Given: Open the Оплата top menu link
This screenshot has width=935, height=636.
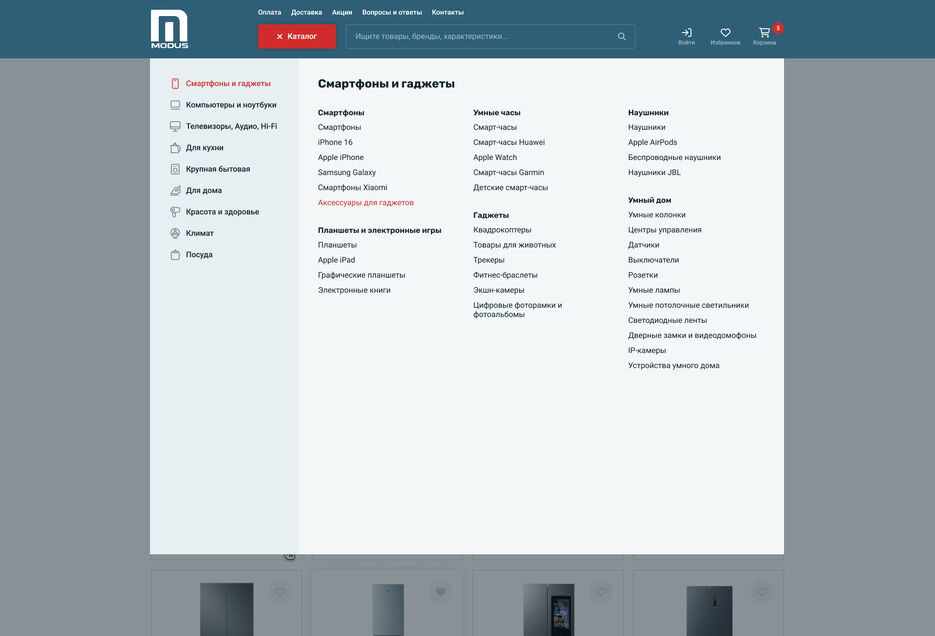Looking at the screenshot, I should tap(270, 12).
